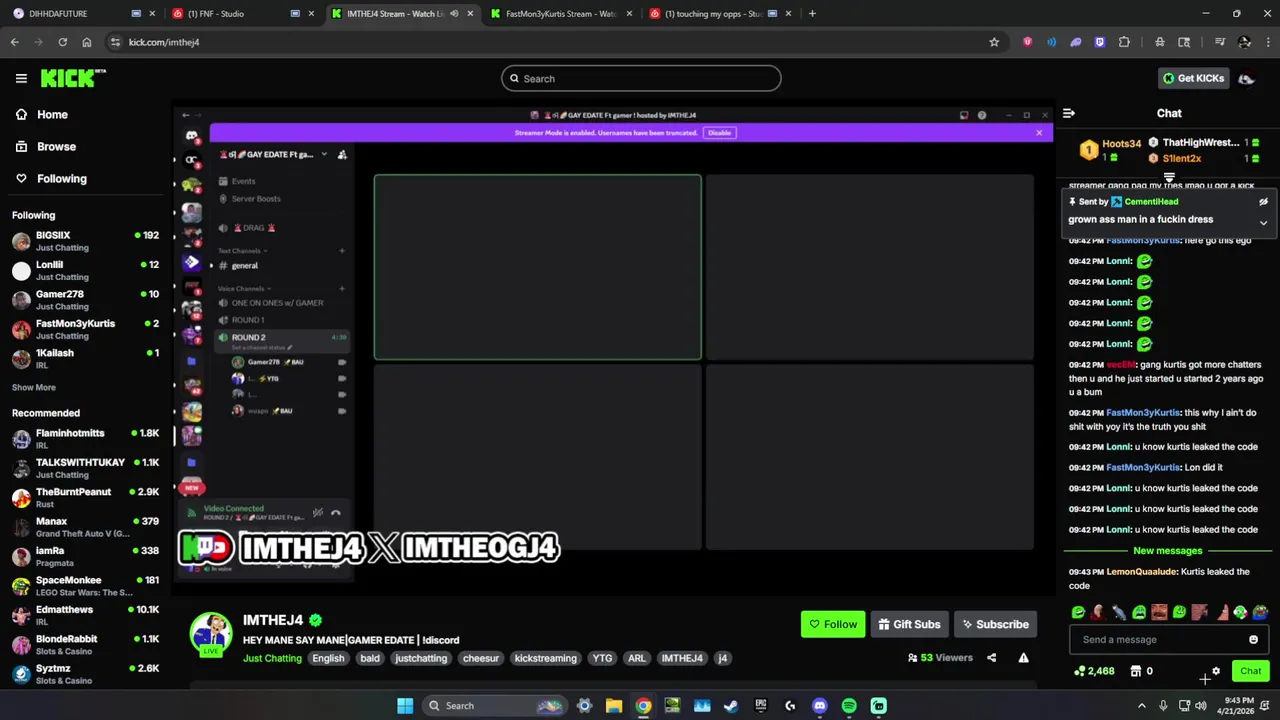Bookmark this page with star icon

pos(994,42)
